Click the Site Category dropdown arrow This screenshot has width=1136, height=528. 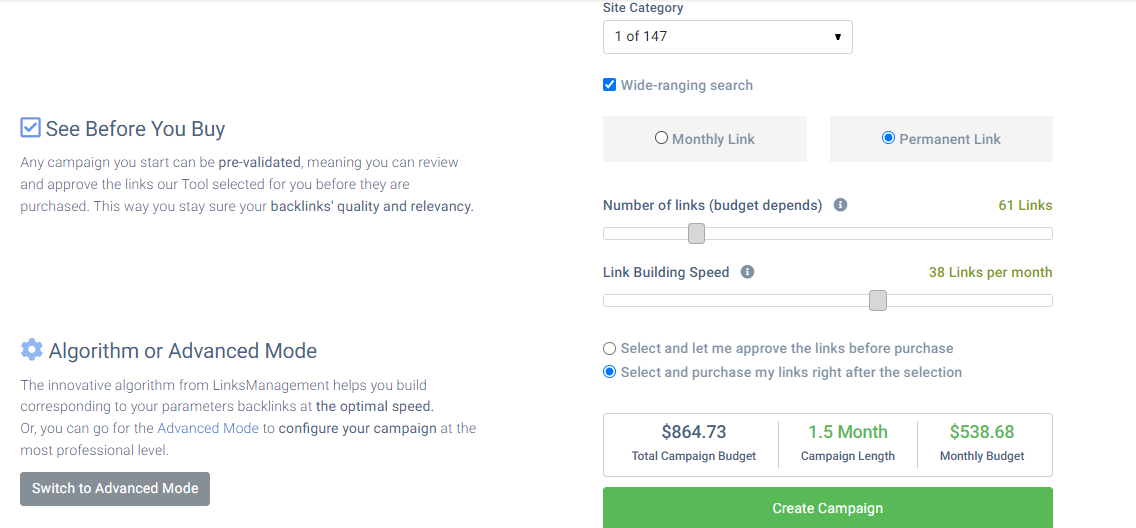click(838, 37)
